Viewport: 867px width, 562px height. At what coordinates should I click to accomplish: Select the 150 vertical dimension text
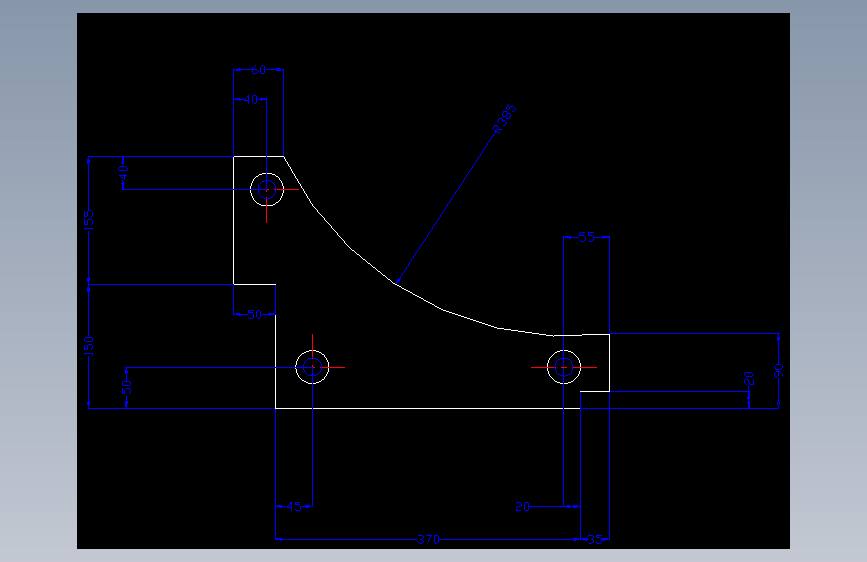[x=89, y=346]
